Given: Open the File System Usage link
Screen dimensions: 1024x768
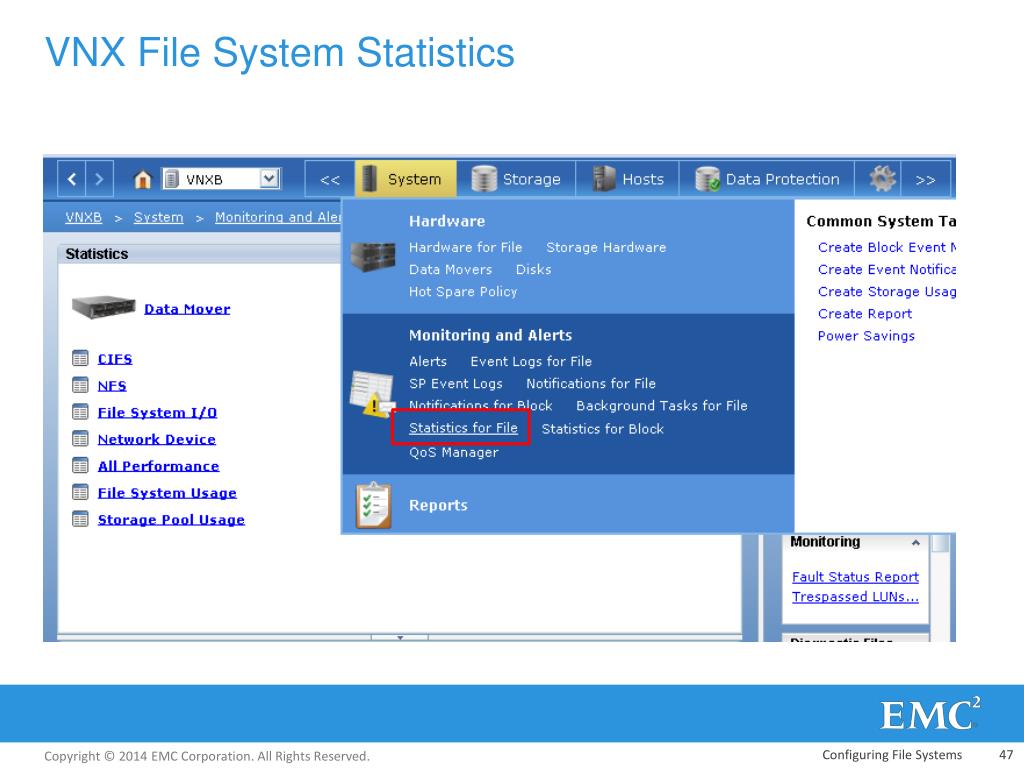Looking at the screenshot, I should 167,493.
